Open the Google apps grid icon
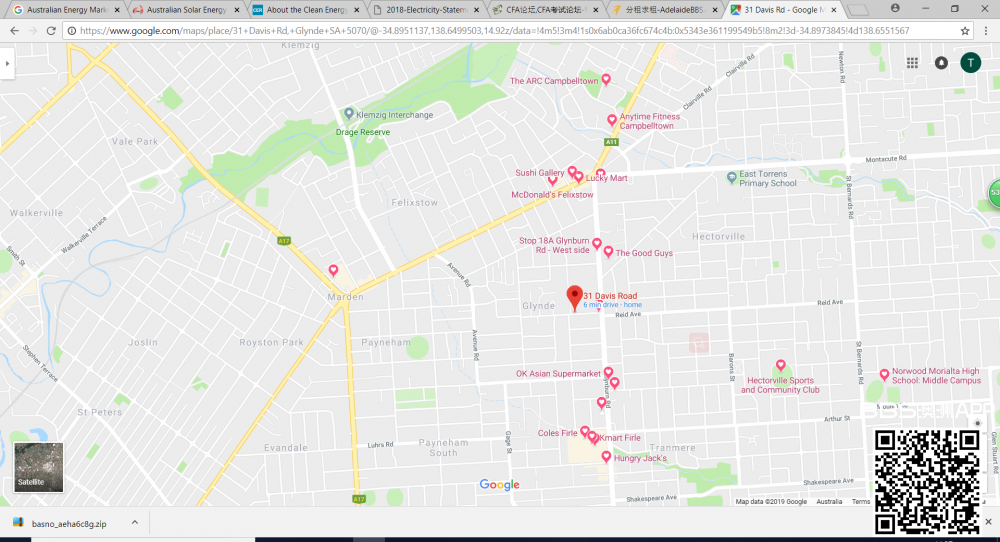Screen dimensions: 1000x542 (x=912, y=62)
